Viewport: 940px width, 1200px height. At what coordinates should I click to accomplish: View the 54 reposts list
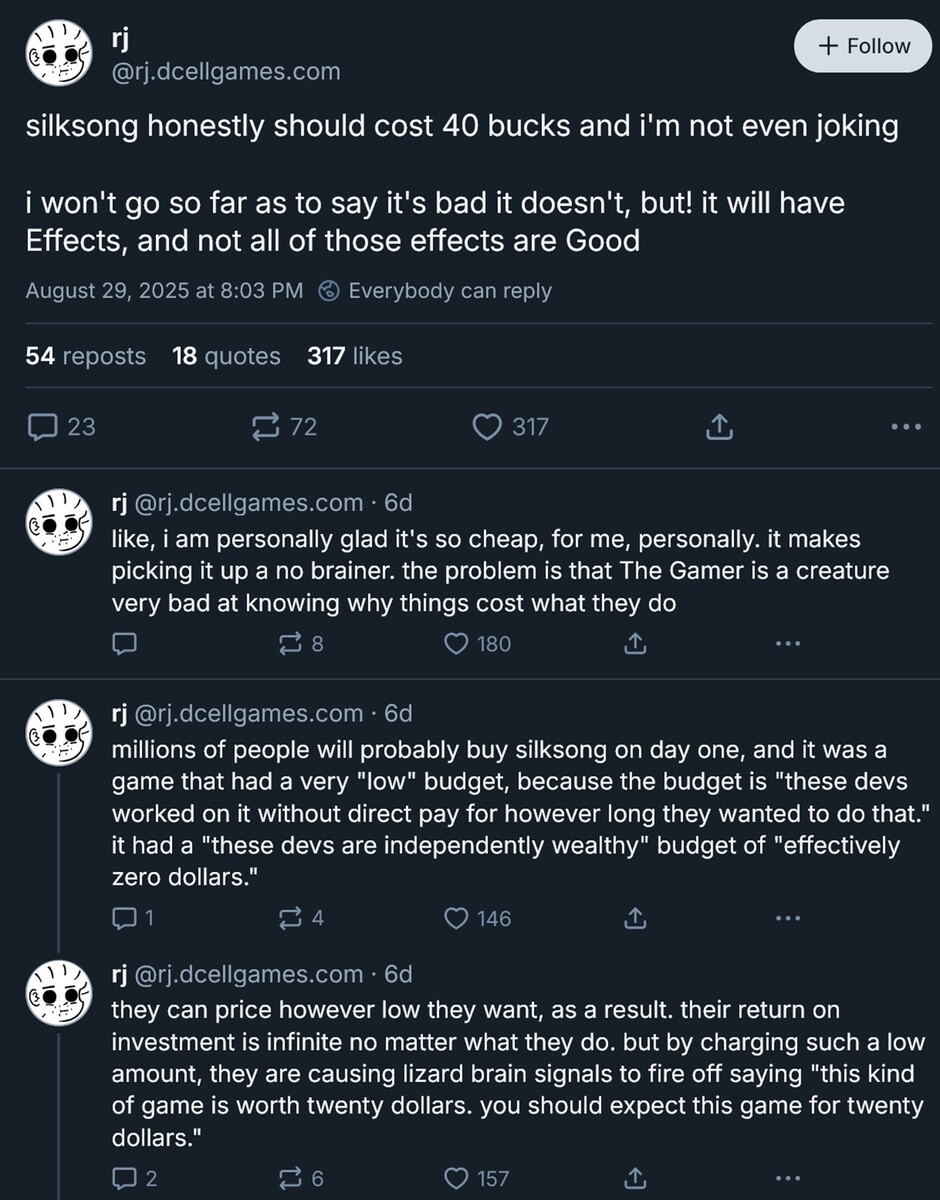pos(85,356)
